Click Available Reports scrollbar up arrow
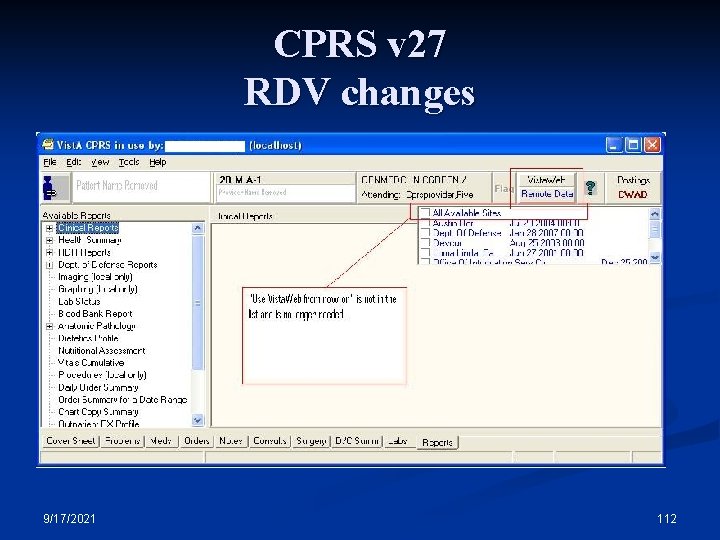 (197, 228)
